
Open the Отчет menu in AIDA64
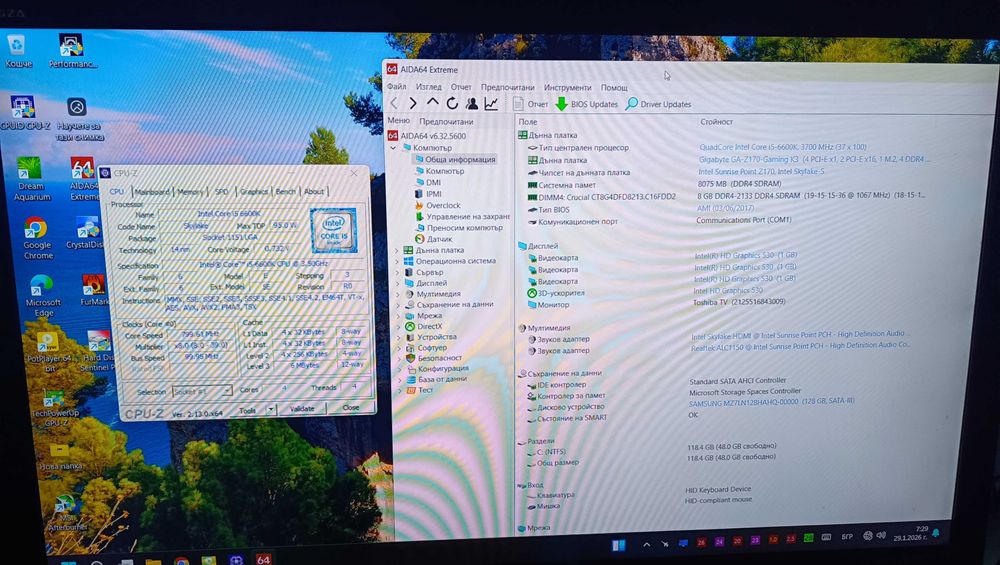(460, 87)
